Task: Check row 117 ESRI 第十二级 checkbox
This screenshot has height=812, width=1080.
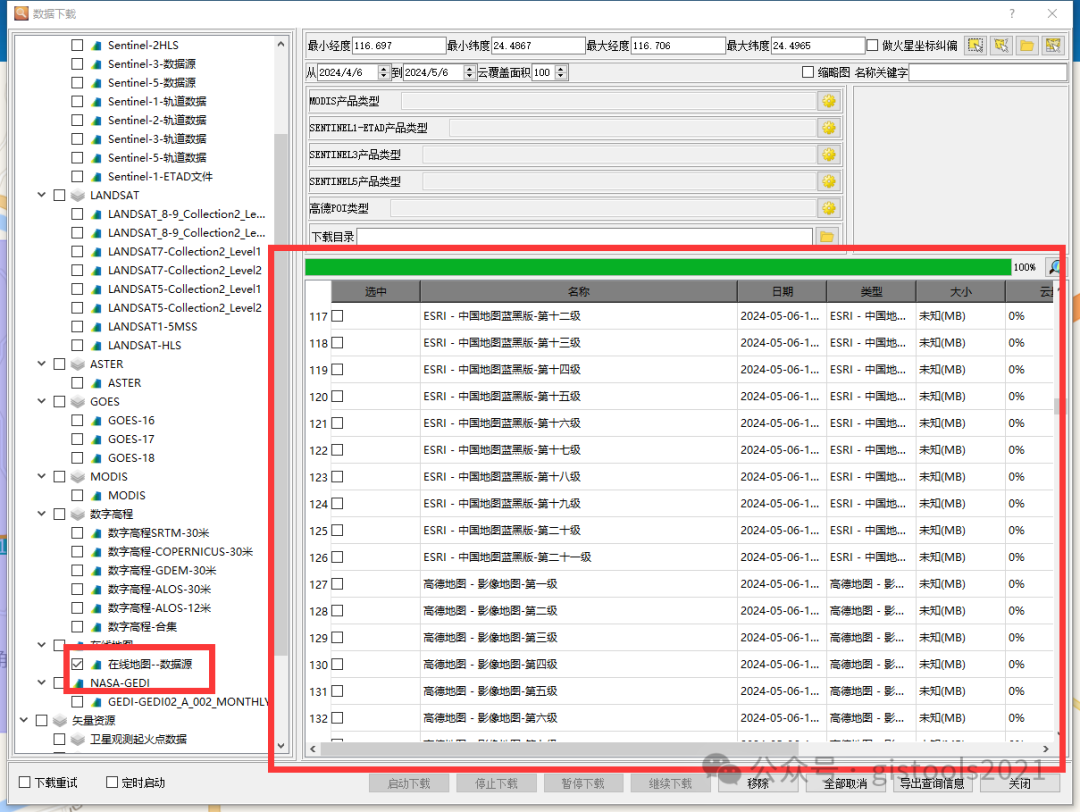Action: (x=338, y=316)
